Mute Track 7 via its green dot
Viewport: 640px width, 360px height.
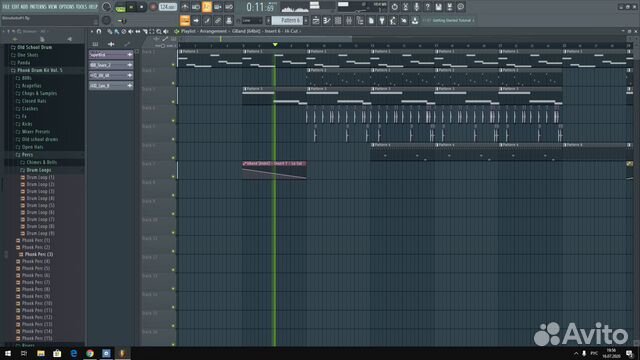pos(173,177)
